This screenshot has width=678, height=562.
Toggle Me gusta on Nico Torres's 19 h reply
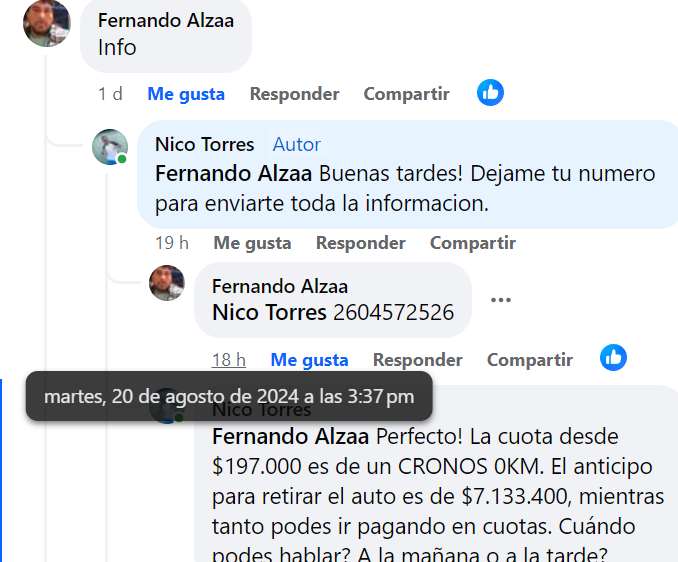pyautogui.click(x=253, y=243)
